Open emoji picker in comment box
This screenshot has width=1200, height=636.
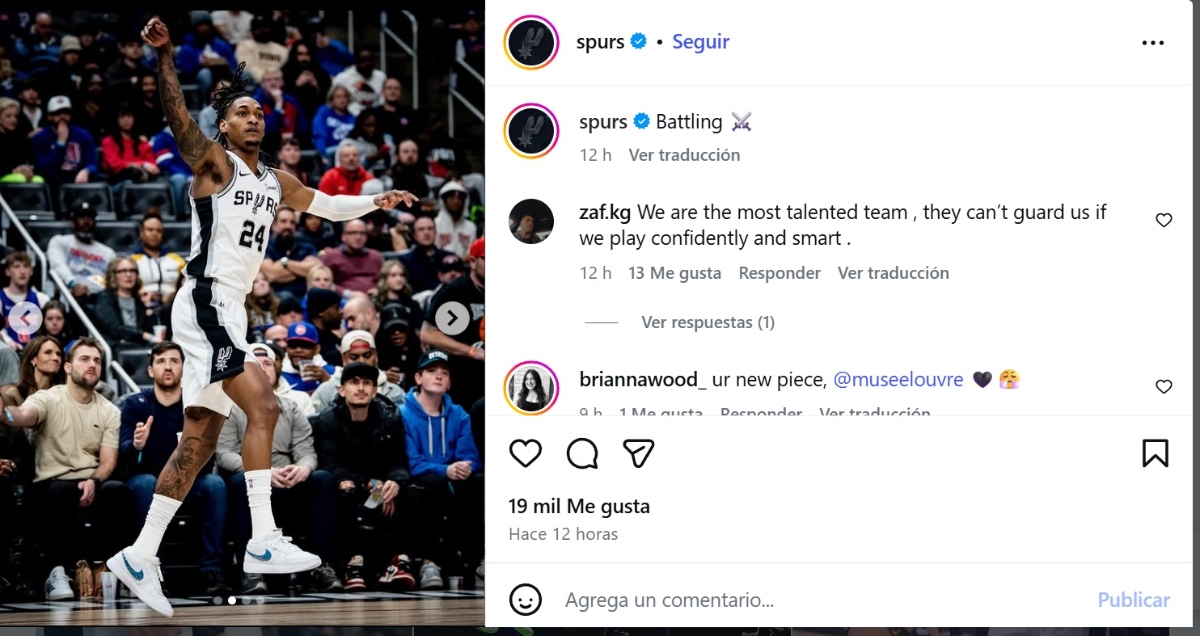coord(525,600)
